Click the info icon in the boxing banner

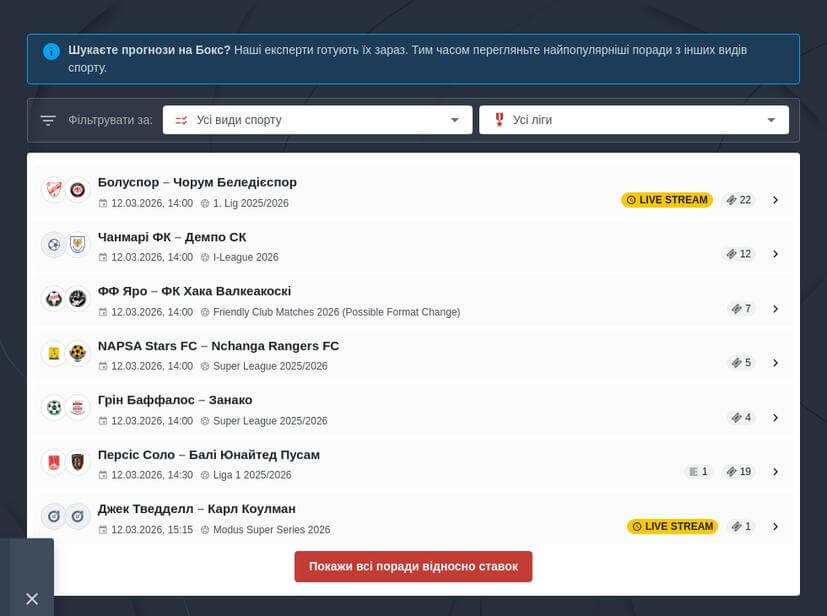(51, 51)
